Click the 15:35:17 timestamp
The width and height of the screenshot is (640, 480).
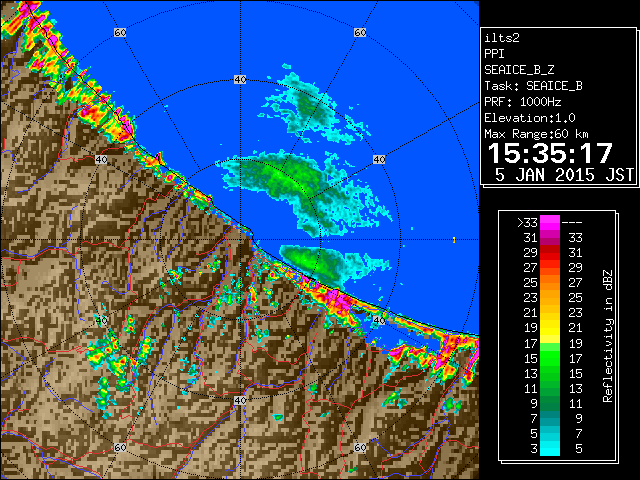(550, 153)
